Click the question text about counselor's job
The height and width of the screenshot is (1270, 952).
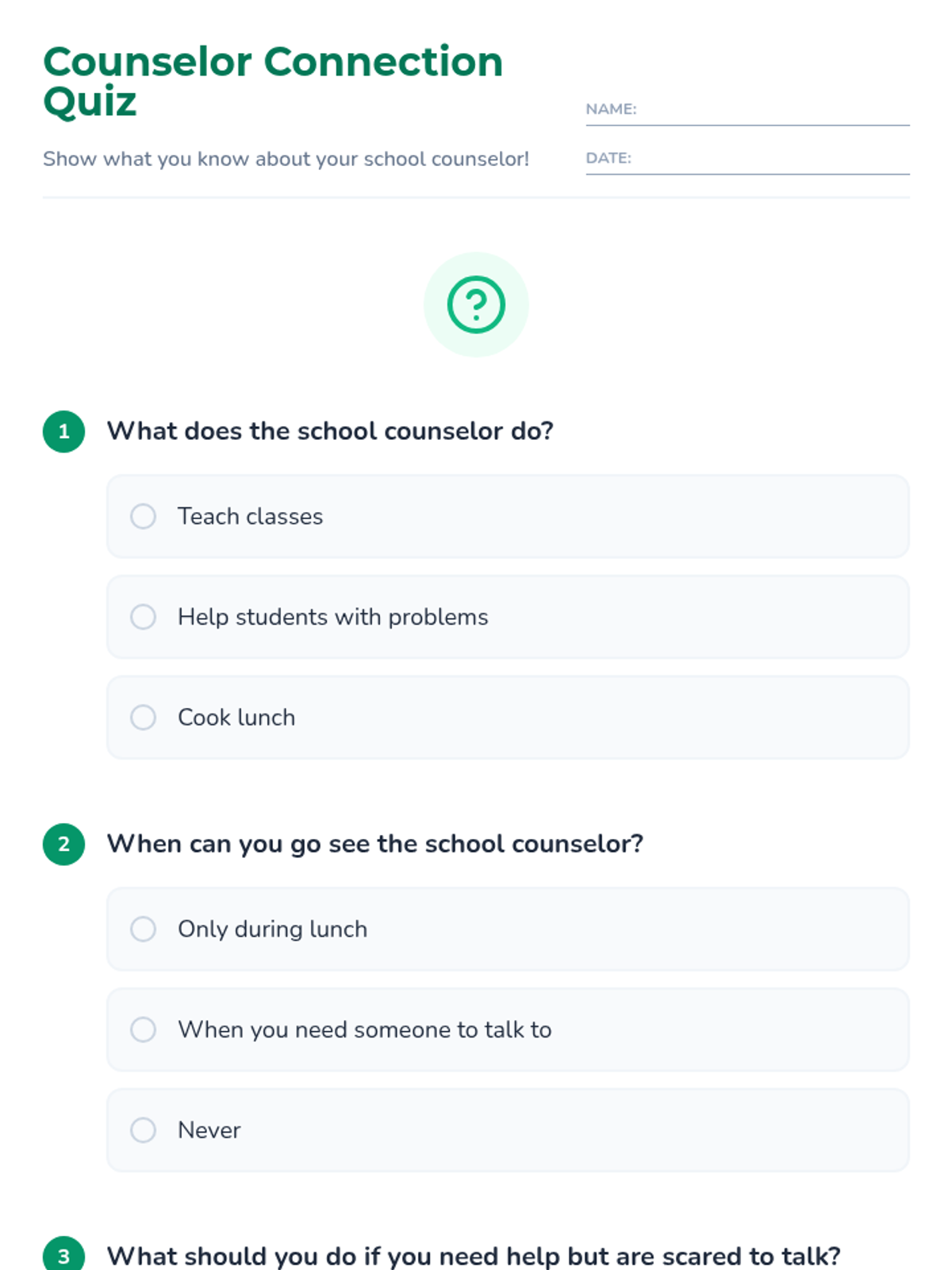[330, 431]
